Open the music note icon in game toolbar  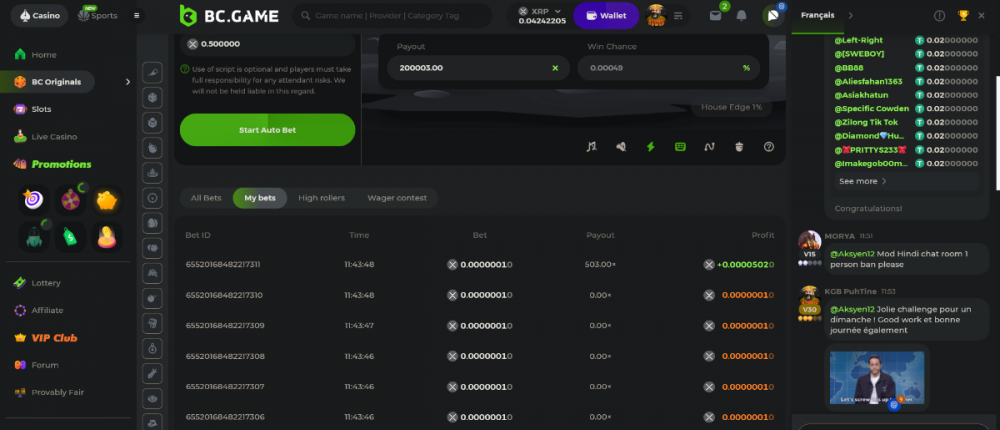coord(591,146)
